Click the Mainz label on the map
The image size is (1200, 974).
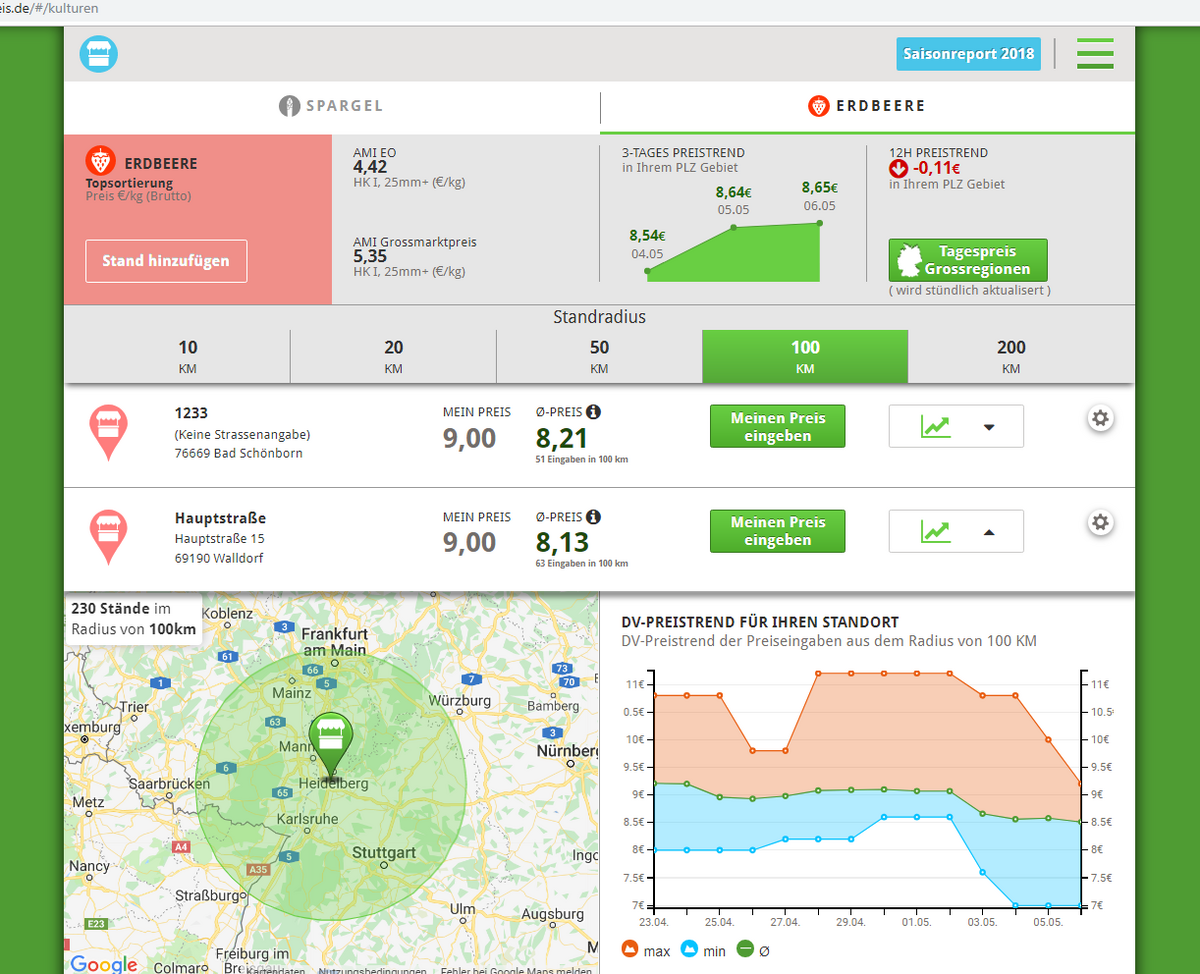pyautogui.click(x=292, y=692)
